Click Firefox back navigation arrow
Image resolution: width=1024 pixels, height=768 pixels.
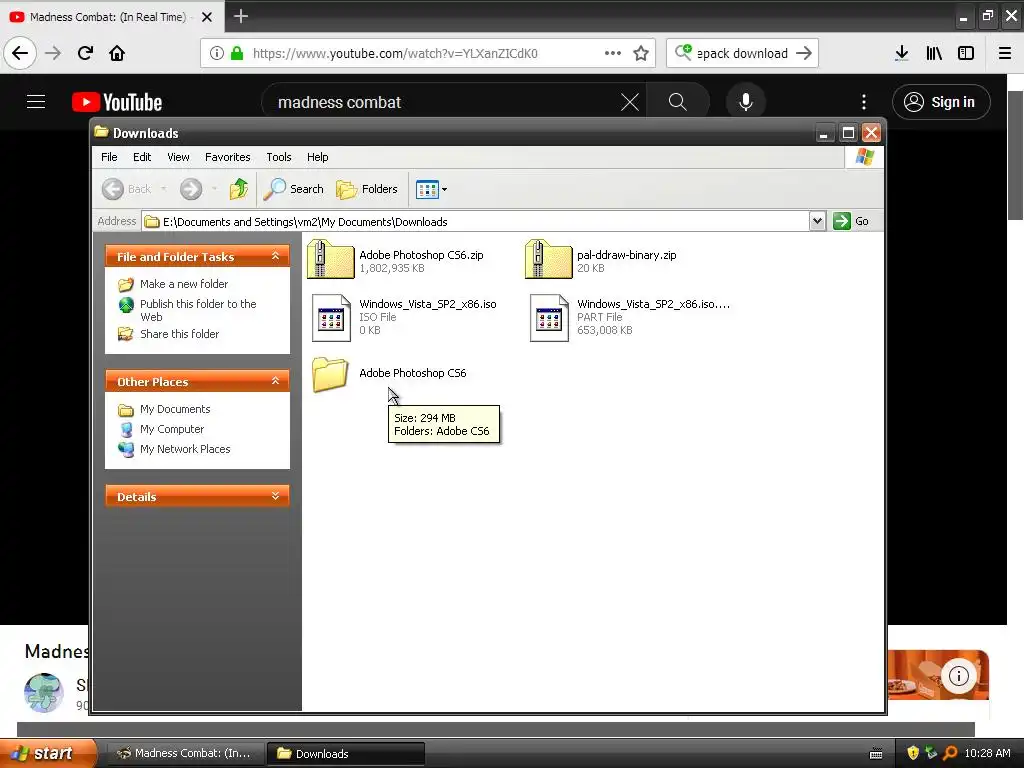(20, 53)
